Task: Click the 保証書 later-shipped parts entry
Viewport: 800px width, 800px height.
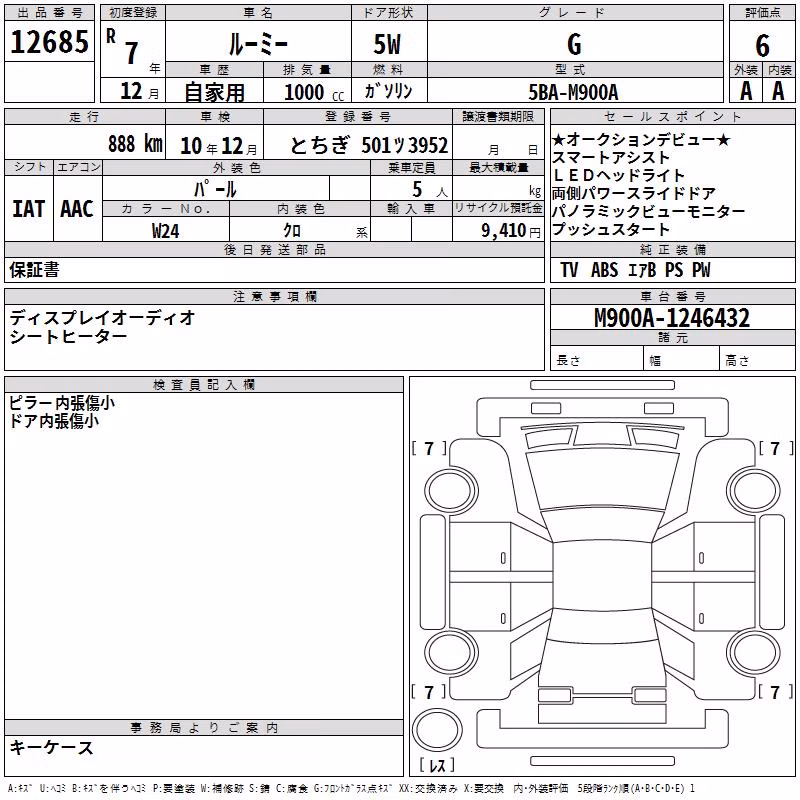Action: pos(34,269)
